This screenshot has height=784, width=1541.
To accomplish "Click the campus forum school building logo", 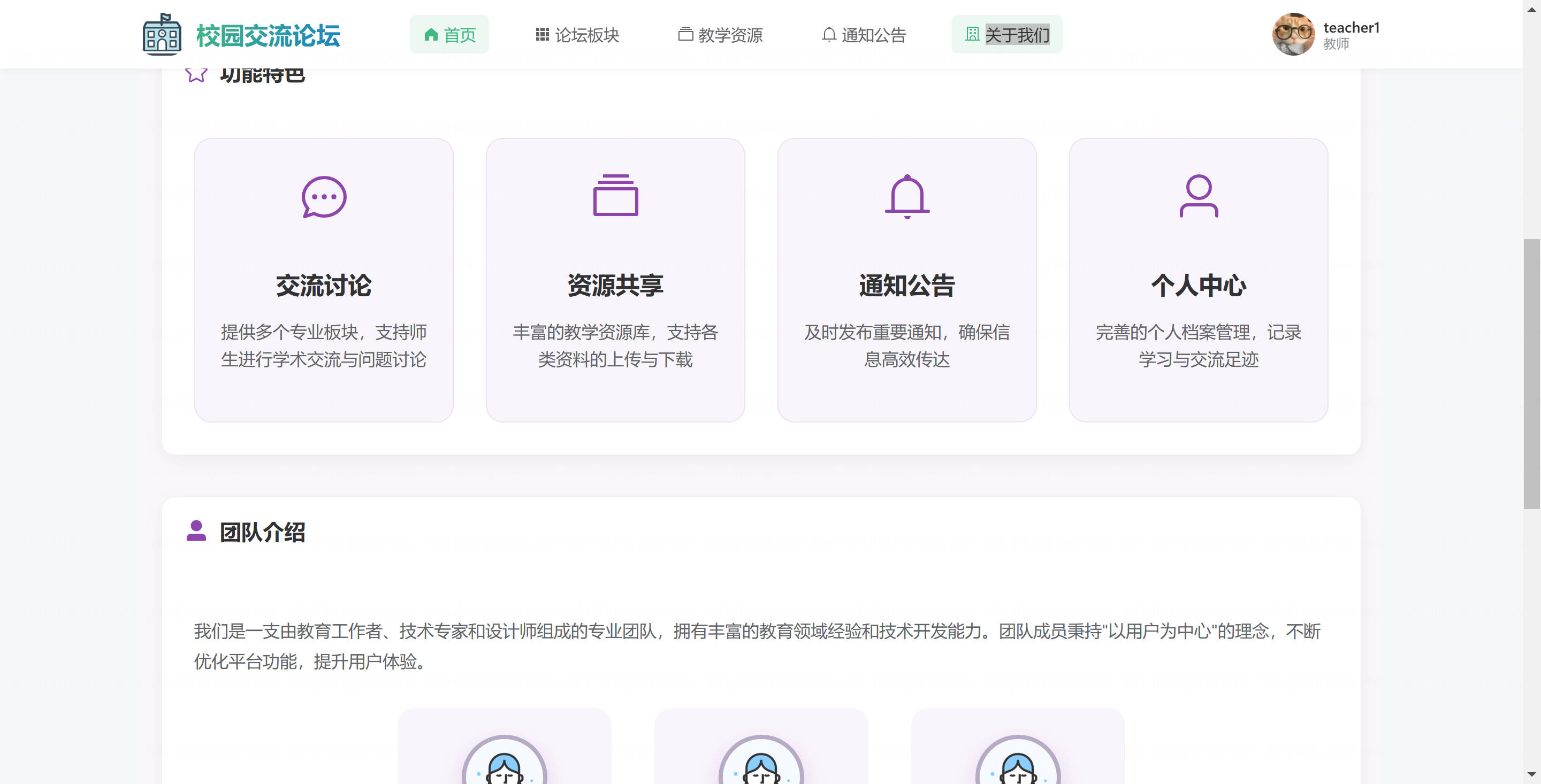I will pos(162,34).
